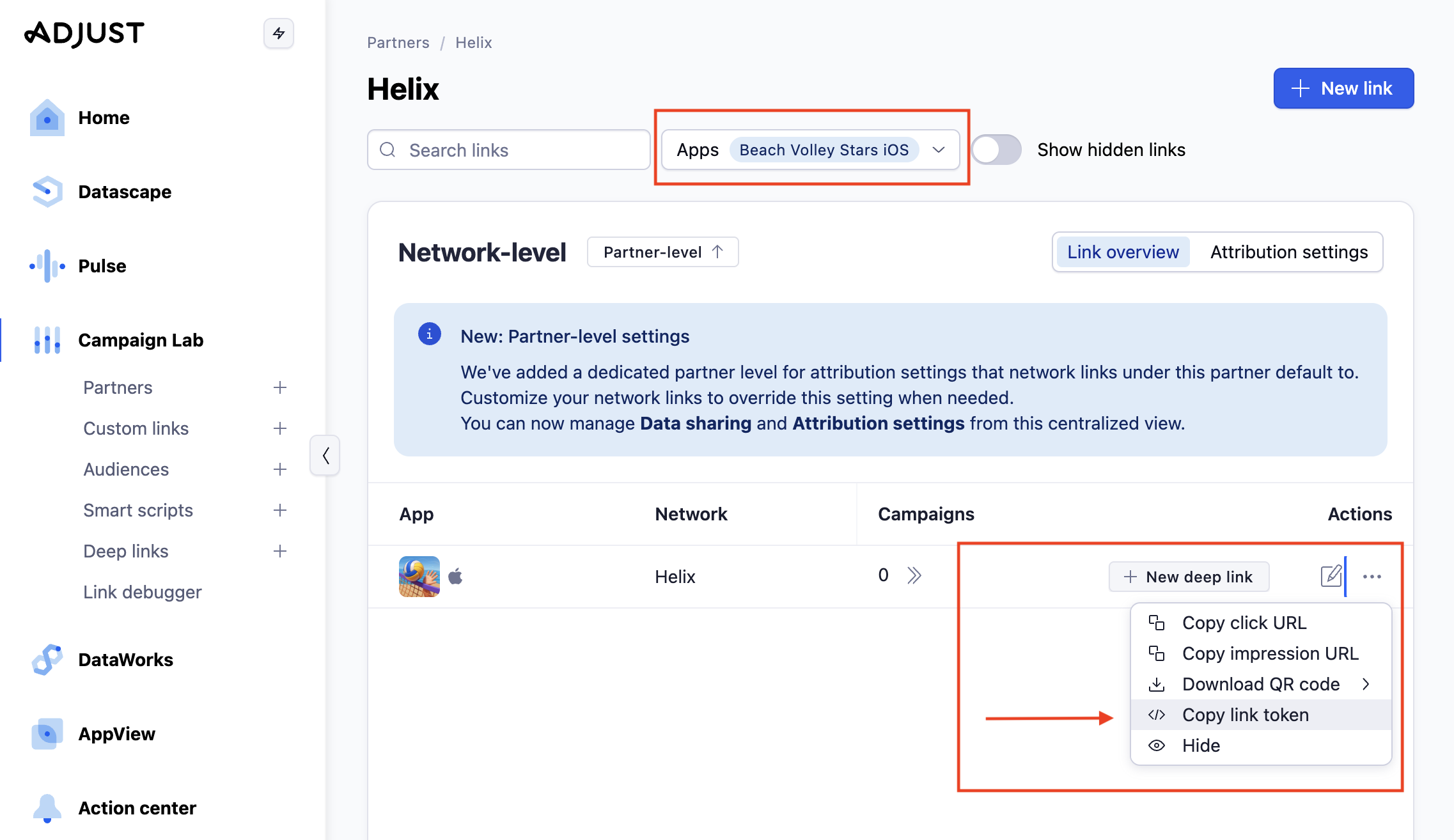The image size is (1454, 840).
Task: Expand campaigns with the double chevron
Action: (914, 575)
